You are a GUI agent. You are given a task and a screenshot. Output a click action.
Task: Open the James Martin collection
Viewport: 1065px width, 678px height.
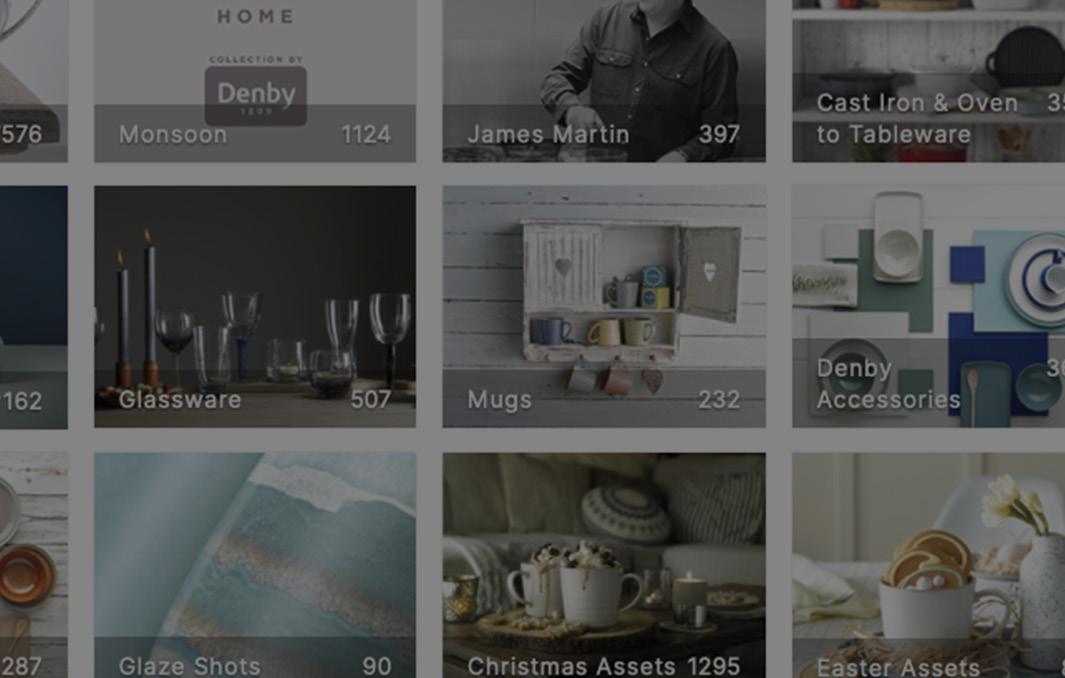point(604,81)
